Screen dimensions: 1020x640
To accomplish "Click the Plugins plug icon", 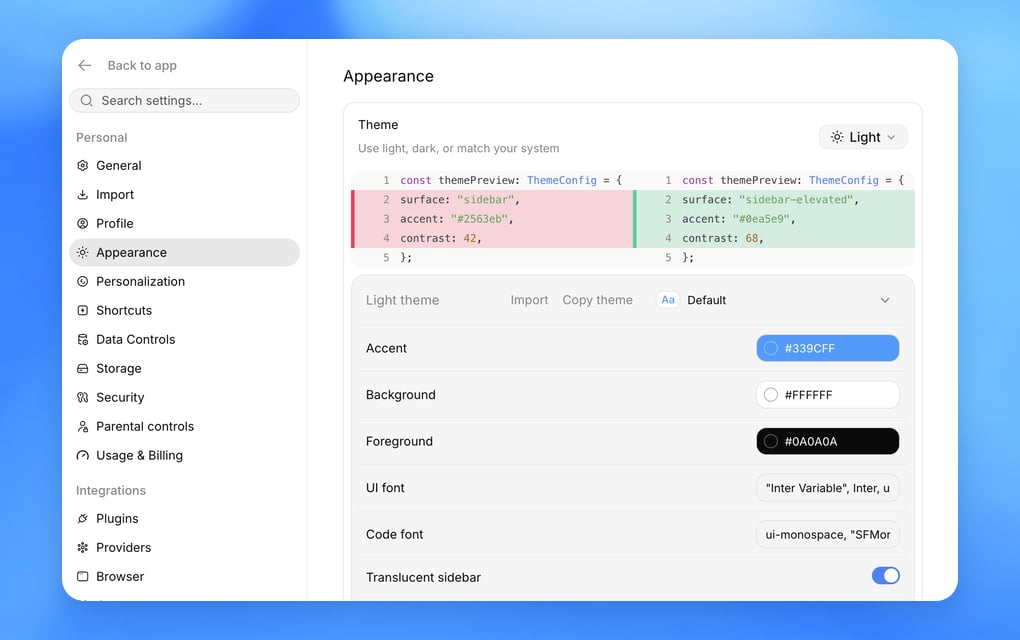I will click(x=83, y=518).
